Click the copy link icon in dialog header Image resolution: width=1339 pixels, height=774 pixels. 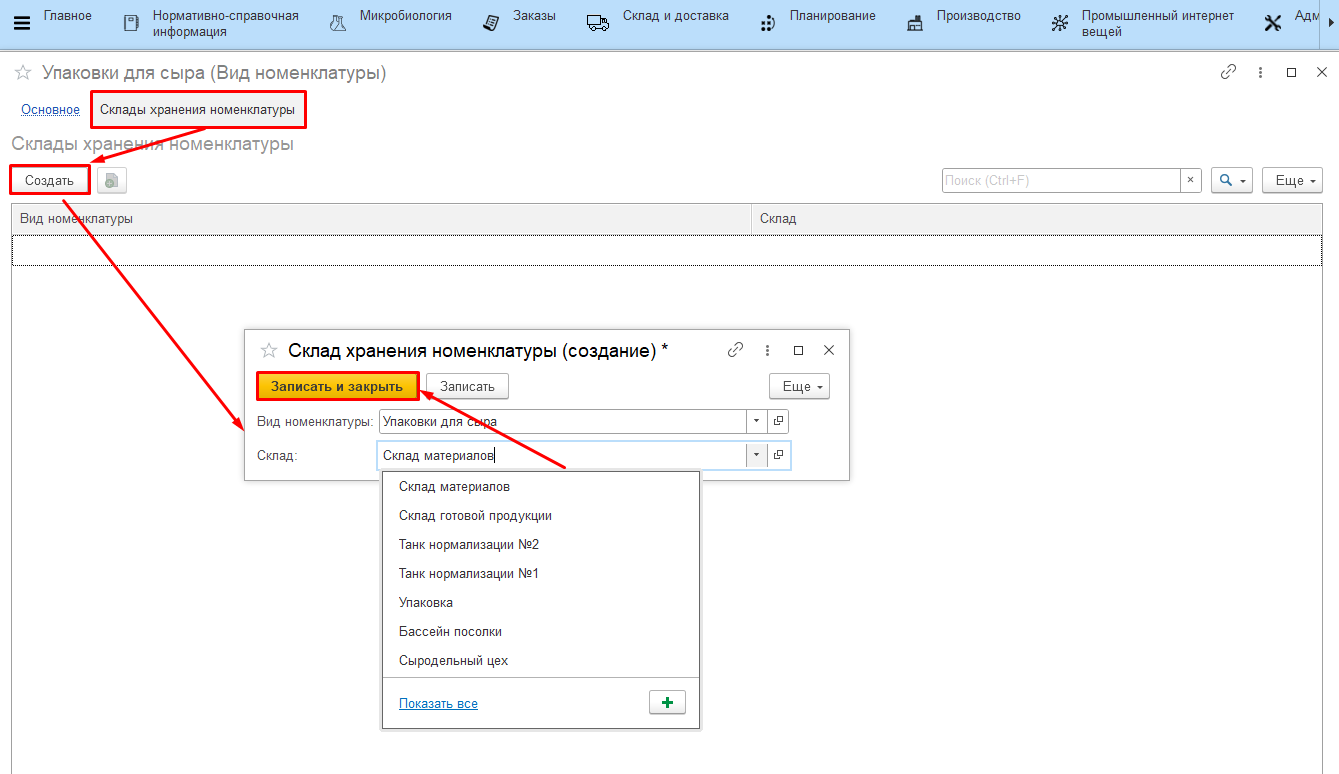[x=735, y=350]
